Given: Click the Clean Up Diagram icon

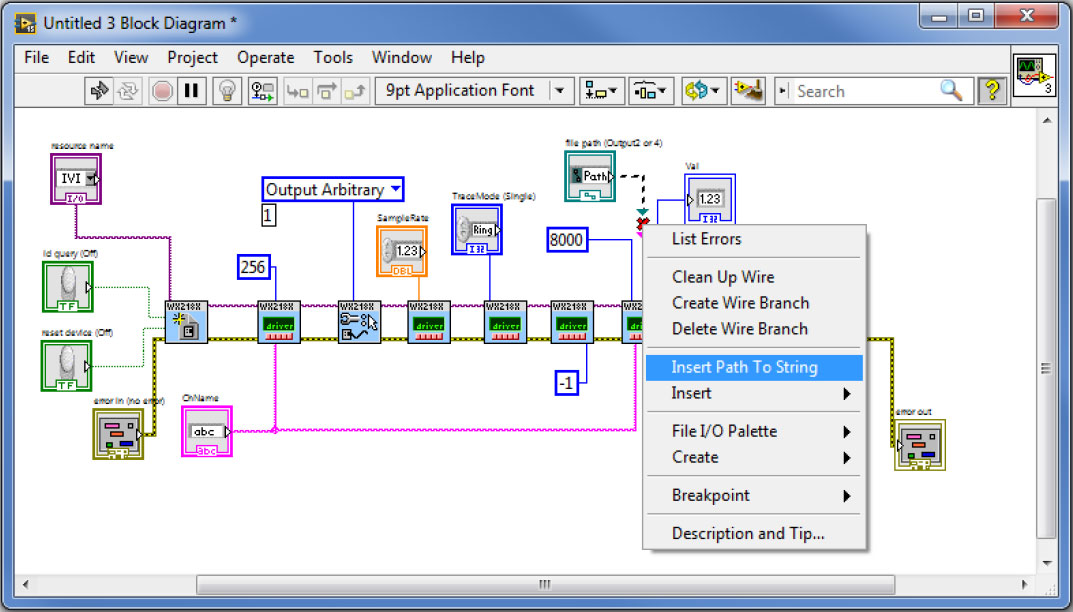Looking at the screenshot, I should pos(747,91).
